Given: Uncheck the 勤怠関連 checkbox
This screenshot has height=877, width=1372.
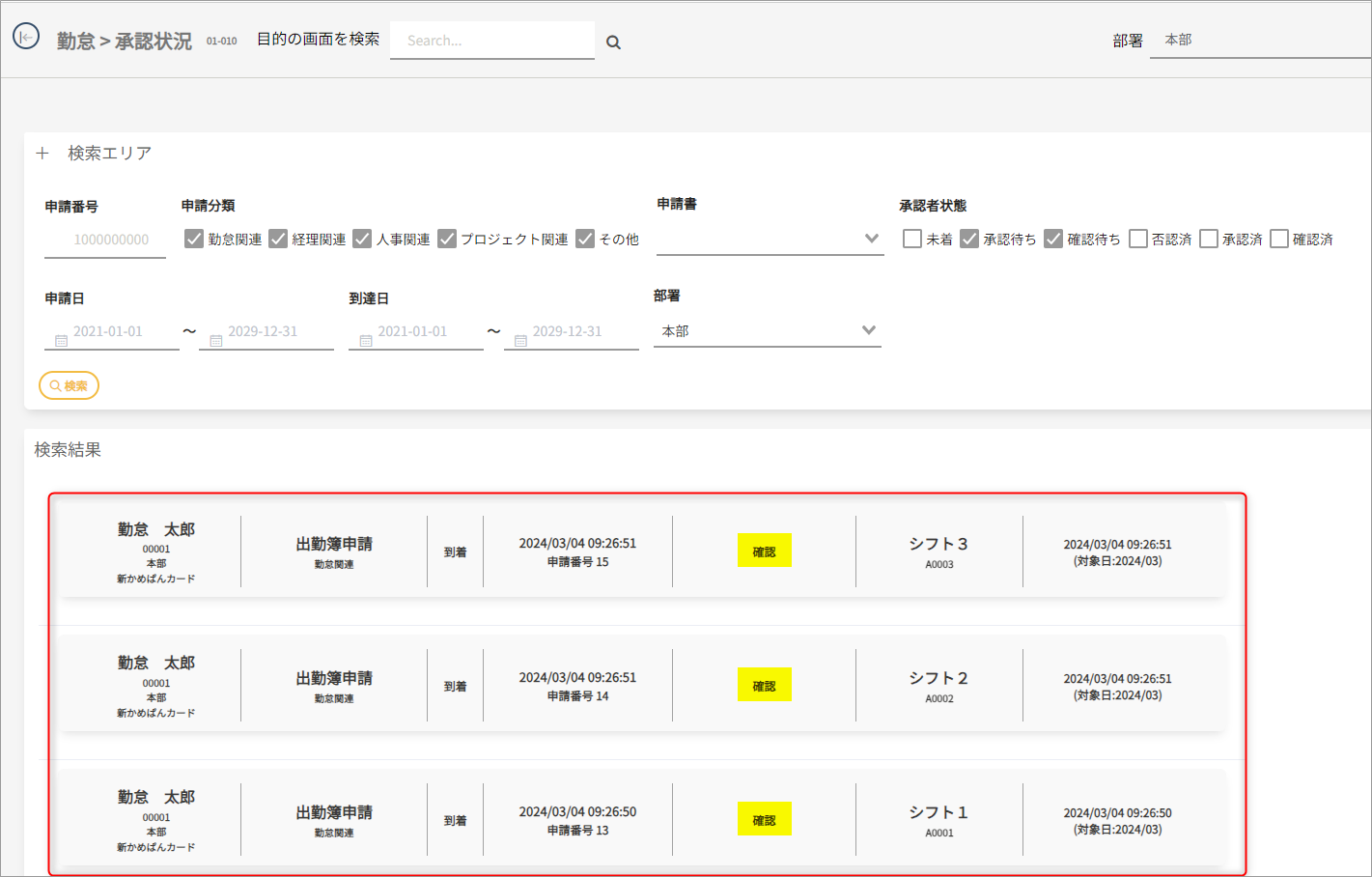Looking at the screenshot, I should point(194,239).
